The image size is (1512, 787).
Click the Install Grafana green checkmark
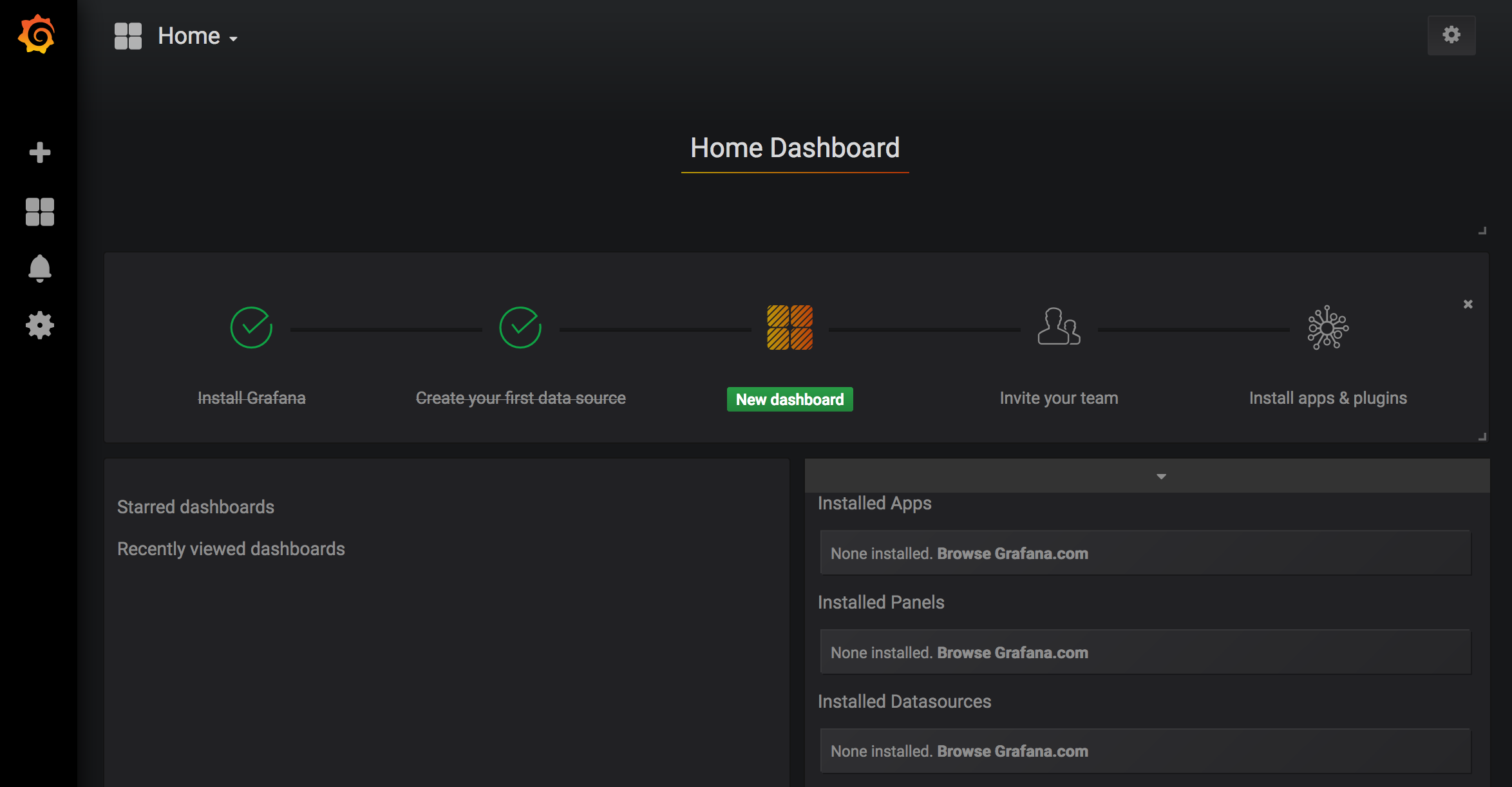(251, 327)
